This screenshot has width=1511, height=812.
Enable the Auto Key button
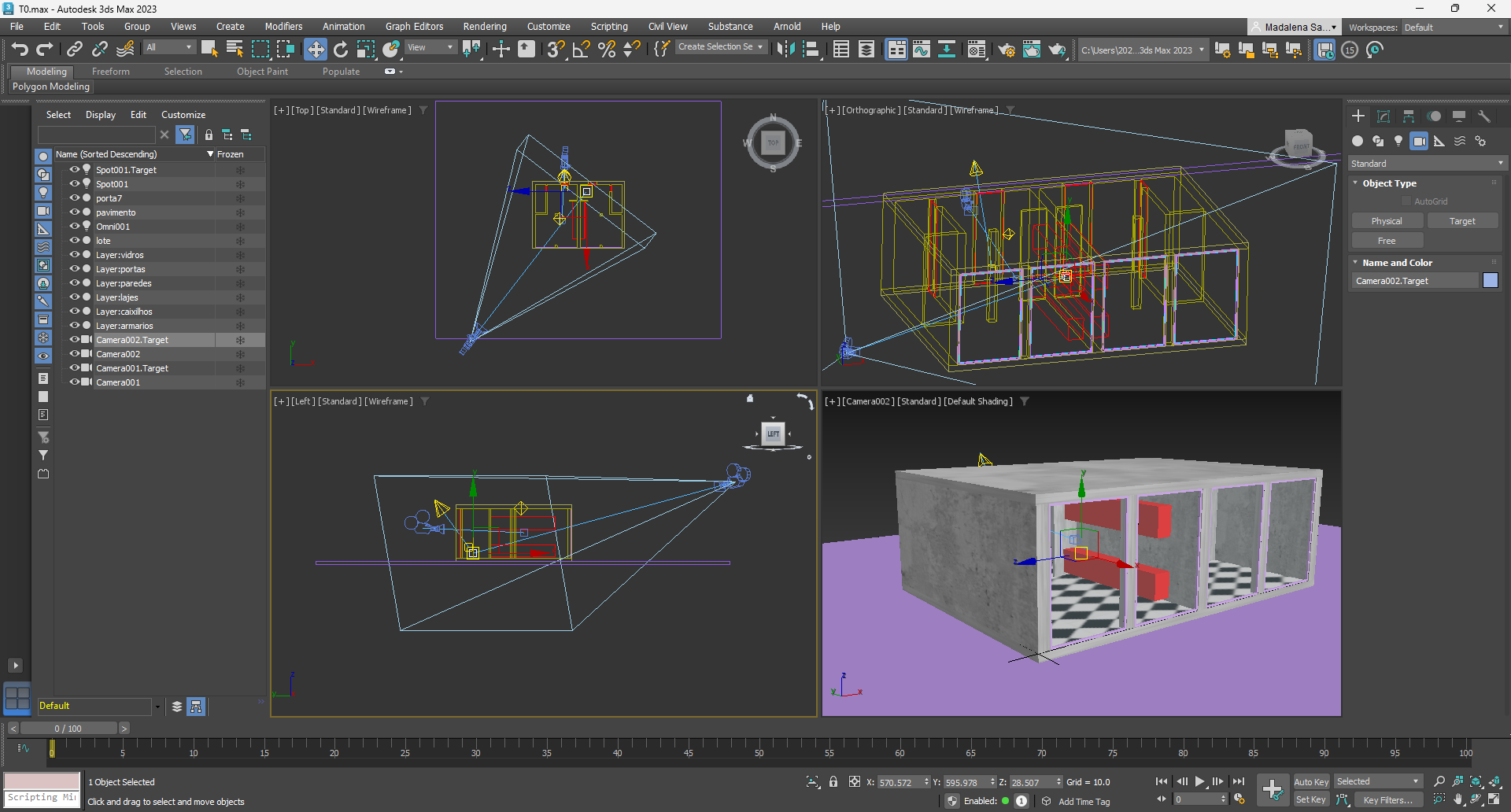point(1310,781)
